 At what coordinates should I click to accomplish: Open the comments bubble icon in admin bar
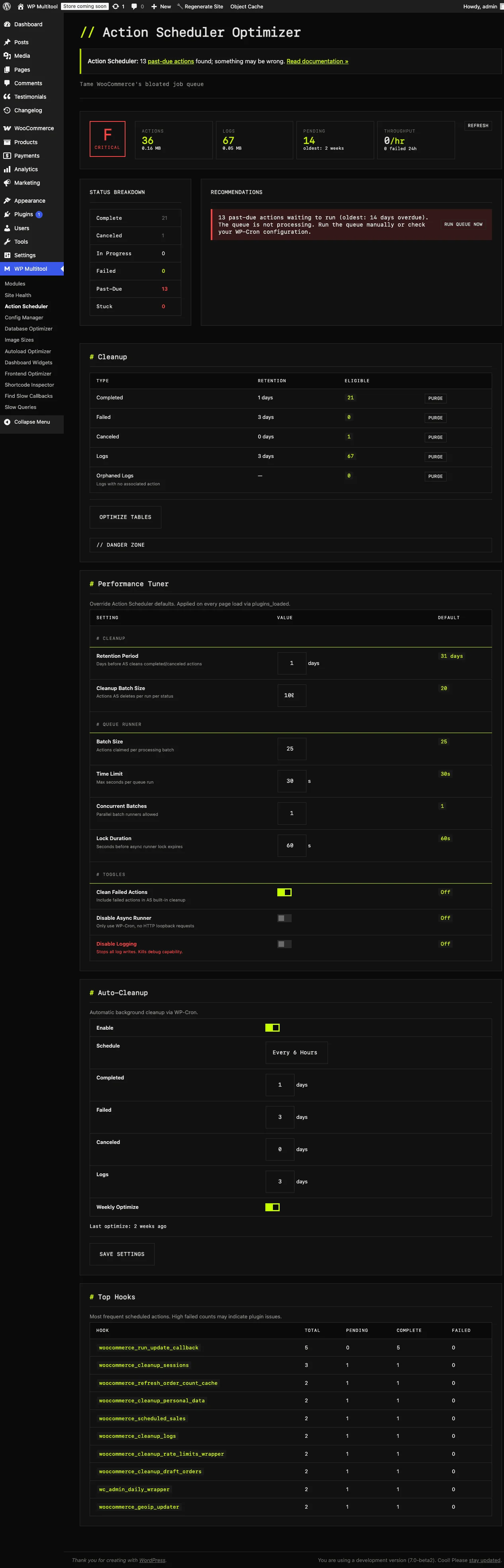click(134, 6)
